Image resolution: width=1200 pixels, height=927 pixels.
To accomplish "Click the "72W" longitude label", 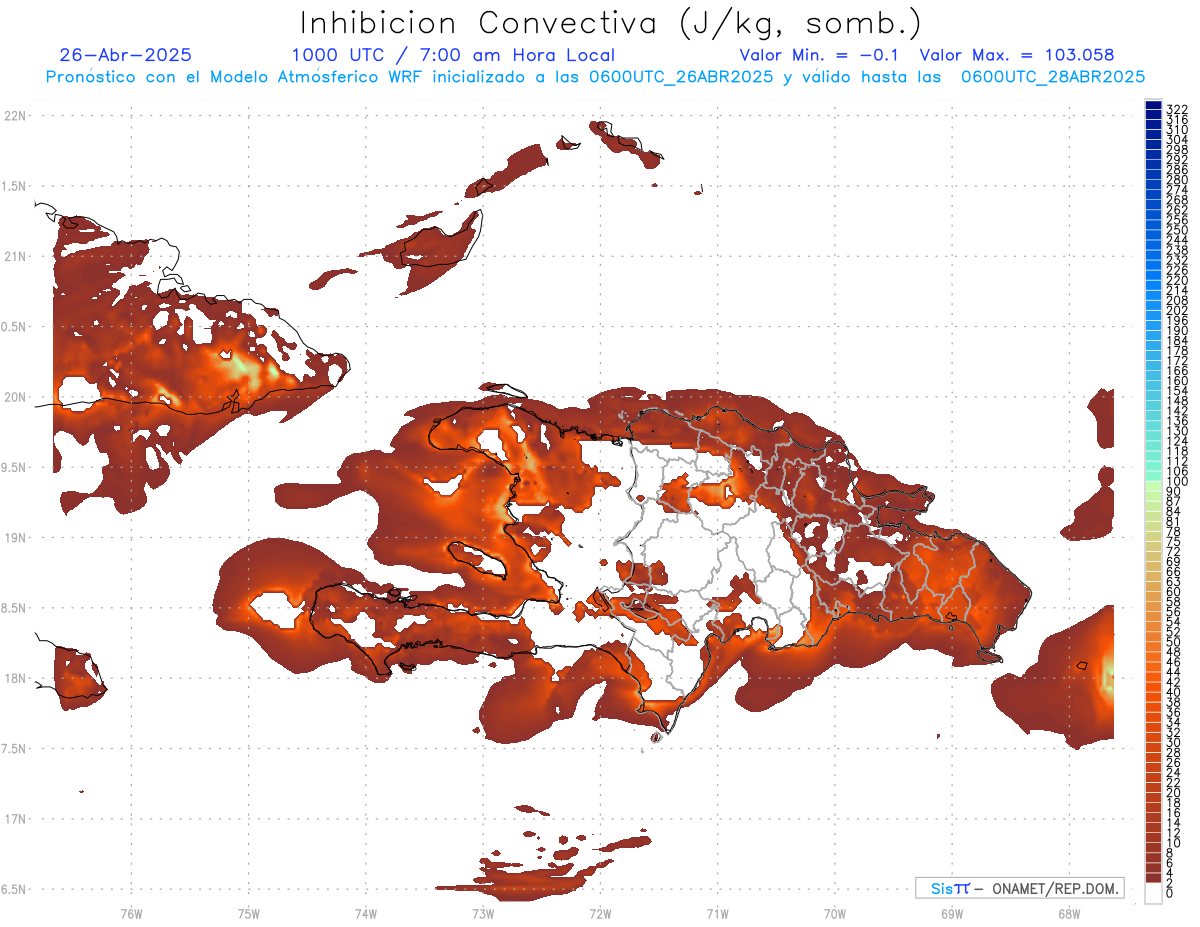I will pos(600,913).
